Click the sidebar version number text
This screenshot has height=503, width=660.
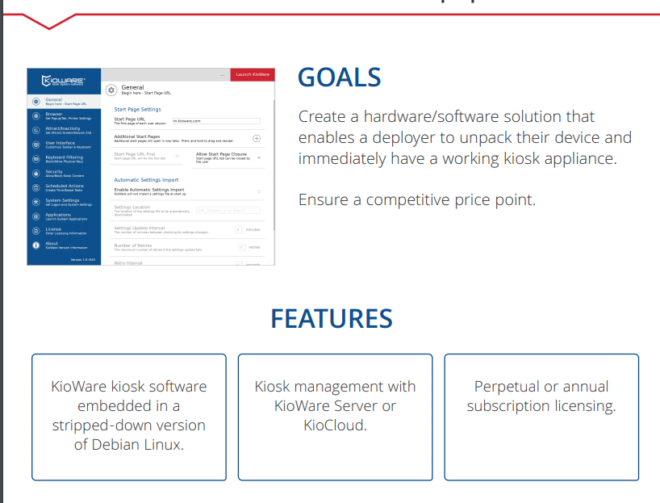point(83,260)
